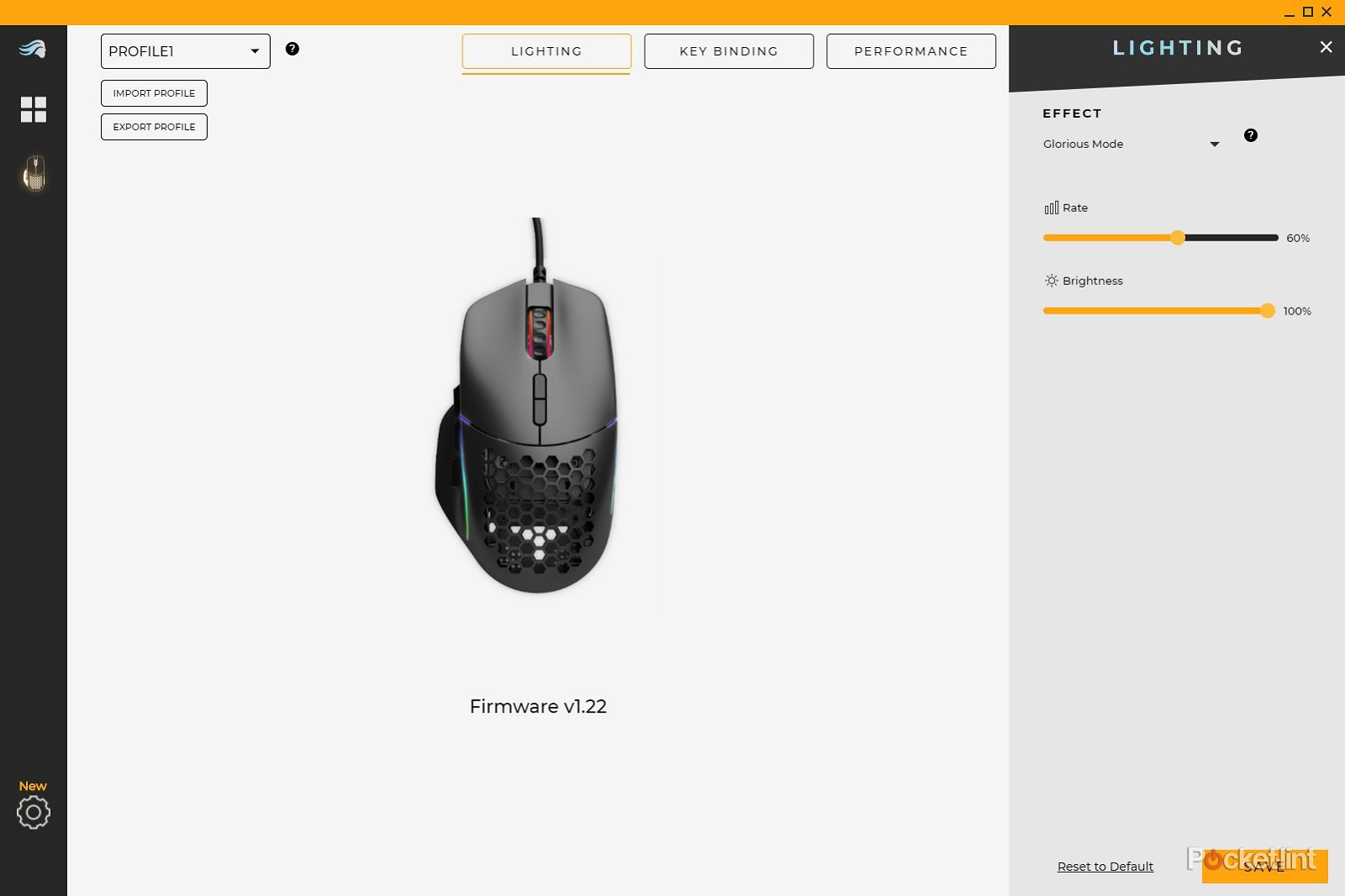Expand the PROFILE1 dropdown
This screenshot has width=1345, height=896.
[x=186, y=51]
